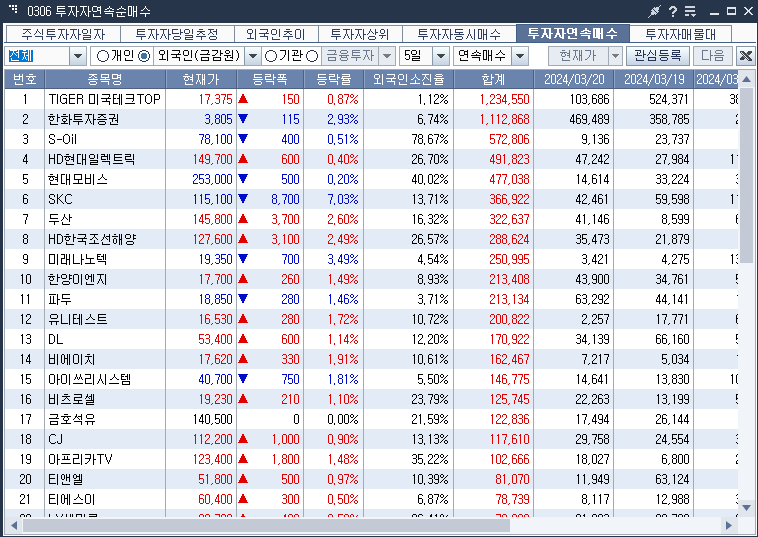The width and height of the screenshot is (758, 537).
Task: Select the HD현대일렉트릭 stock name
Action: pos(91,159)
